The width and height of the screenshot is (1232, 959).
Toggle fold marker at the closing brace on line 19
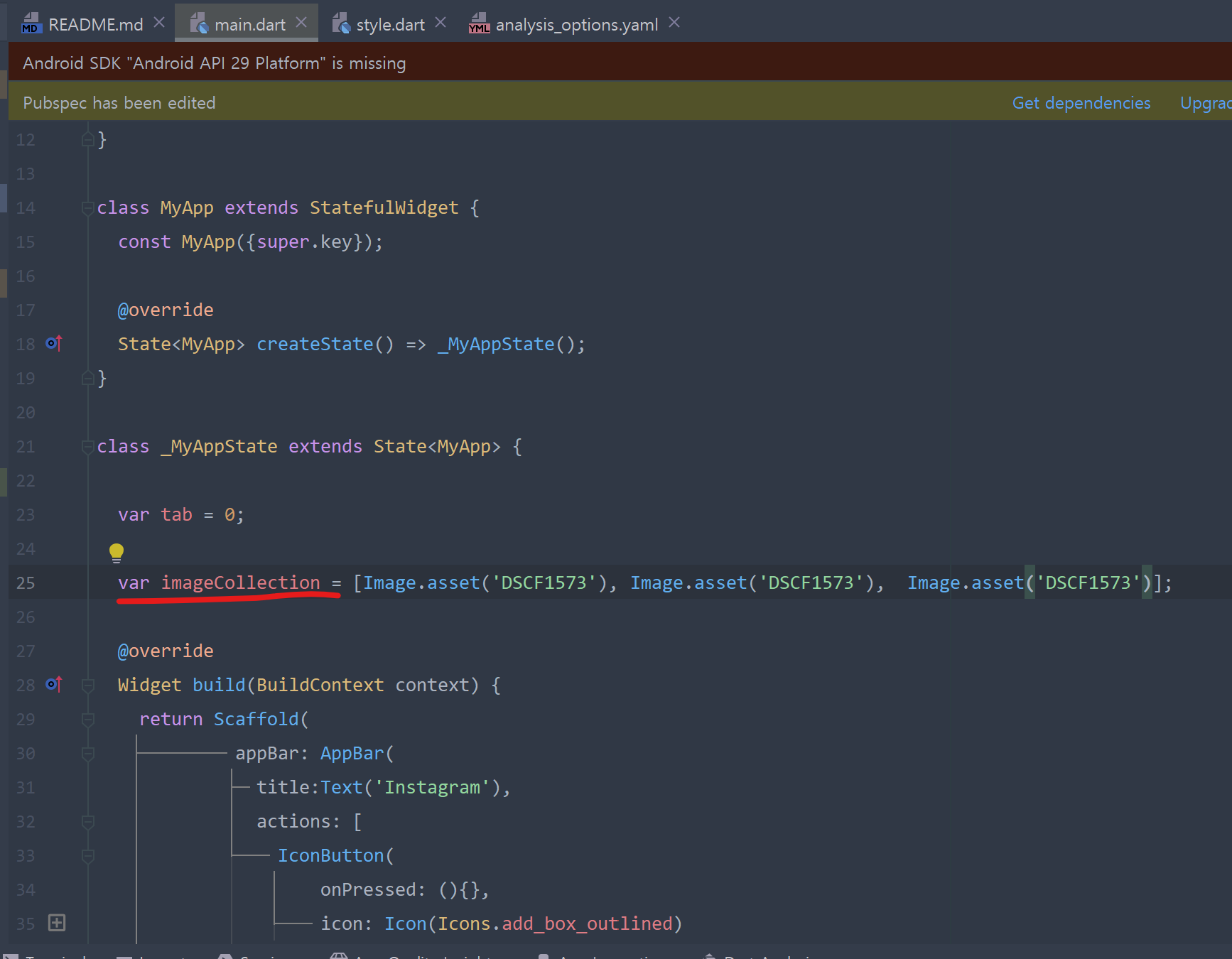coord(88,378)
